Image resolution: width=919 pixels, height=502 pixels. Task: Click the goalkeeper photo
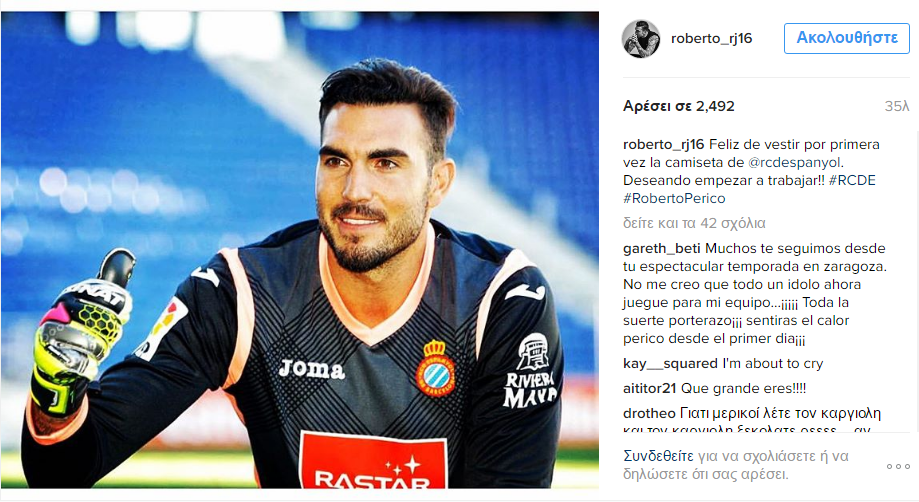[x=299, y=250]
